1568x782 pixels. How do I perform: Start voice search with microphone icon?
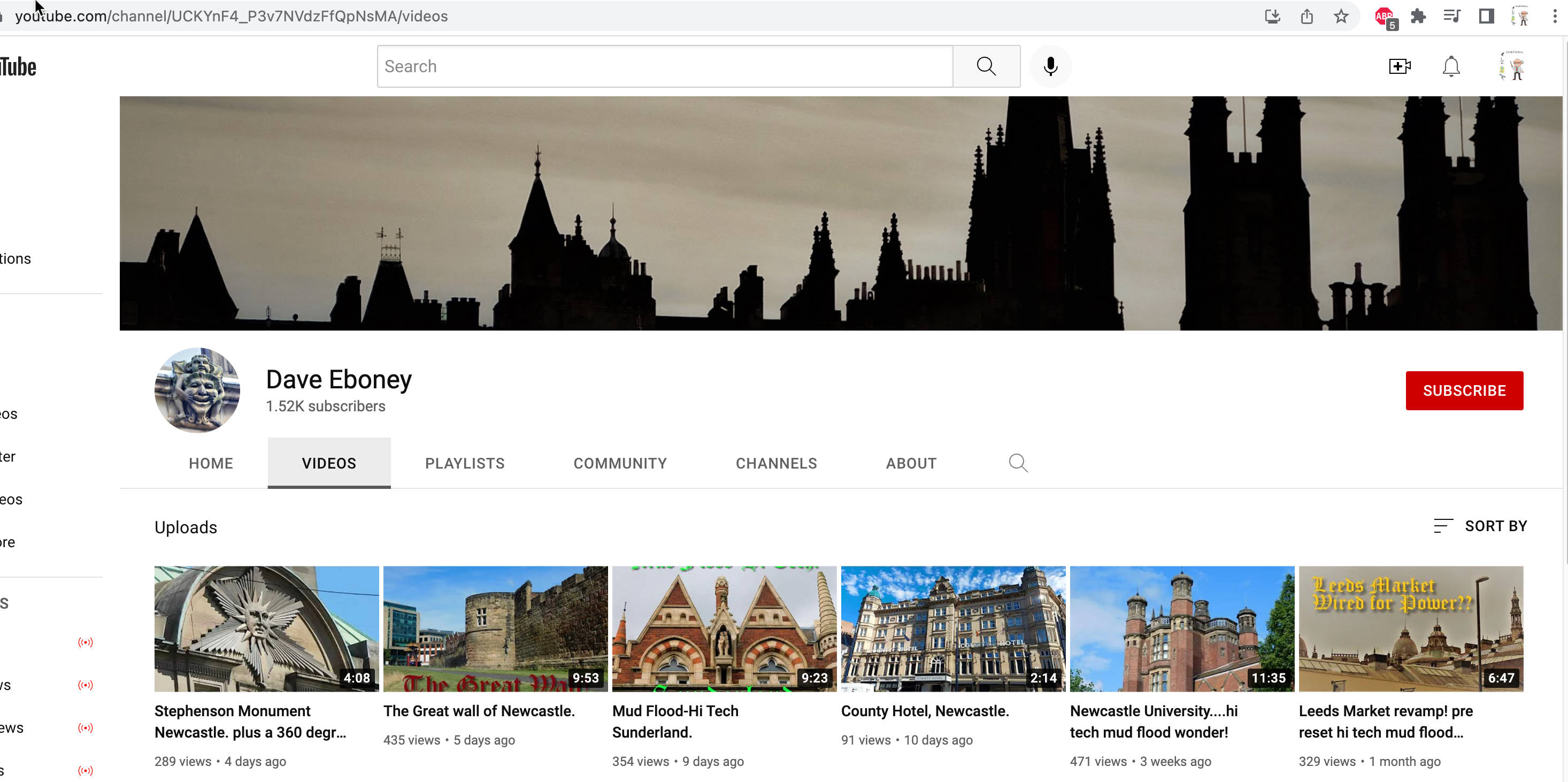pos(1051,66)
